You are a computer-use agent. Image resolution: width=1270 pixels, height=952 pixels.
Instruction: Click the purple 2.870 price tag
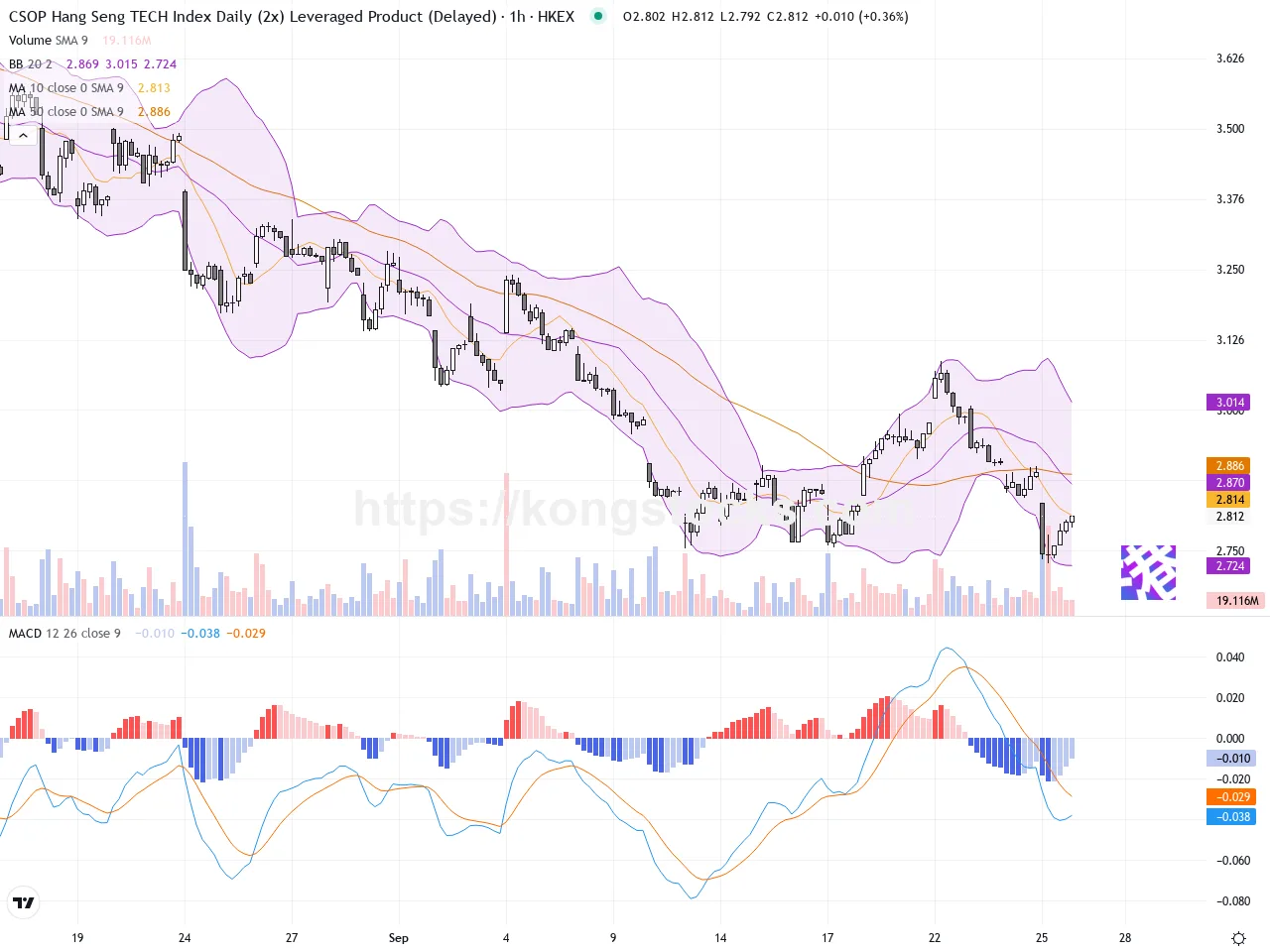point(1228,483)
